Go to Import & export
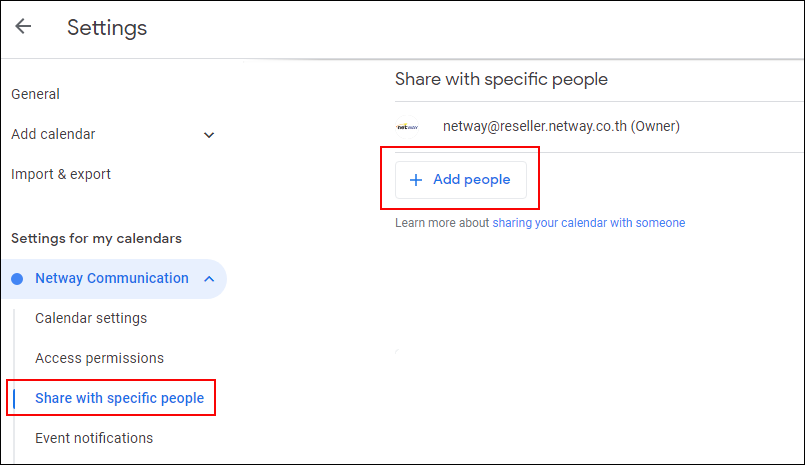805x465 pixels. pyautogui.click(x=61, y=174)
